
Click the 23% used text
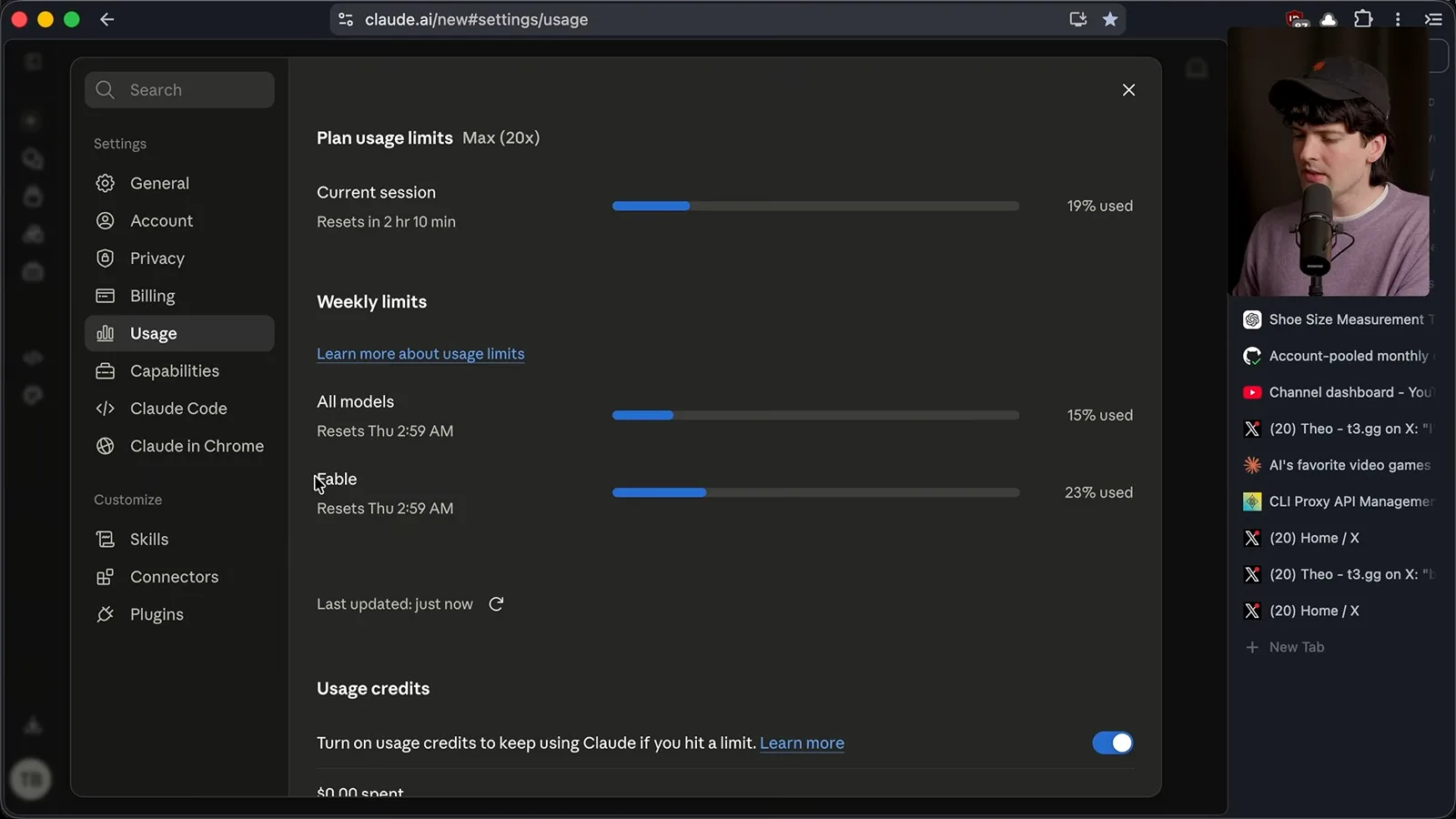[x=1098, y=492]
